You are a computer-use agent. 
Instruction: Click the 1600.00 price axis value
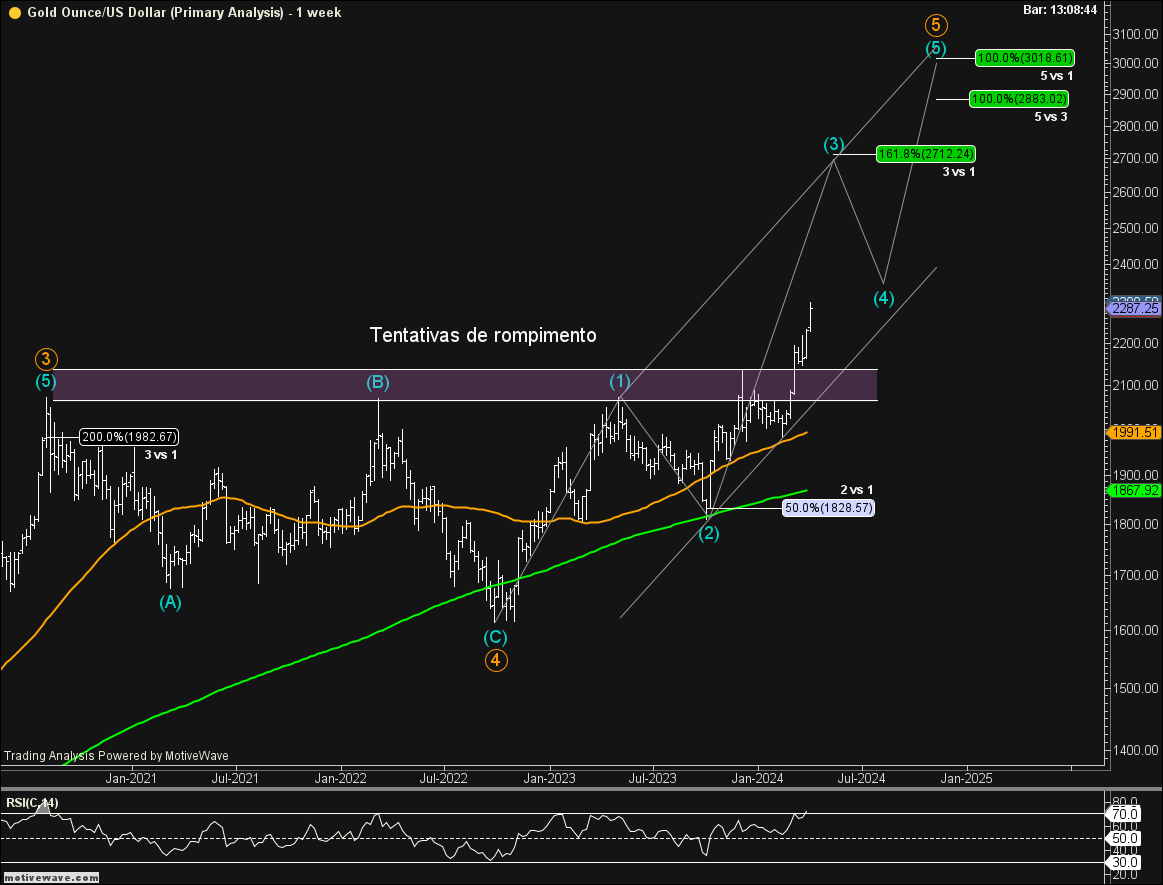click(1136, 630)
